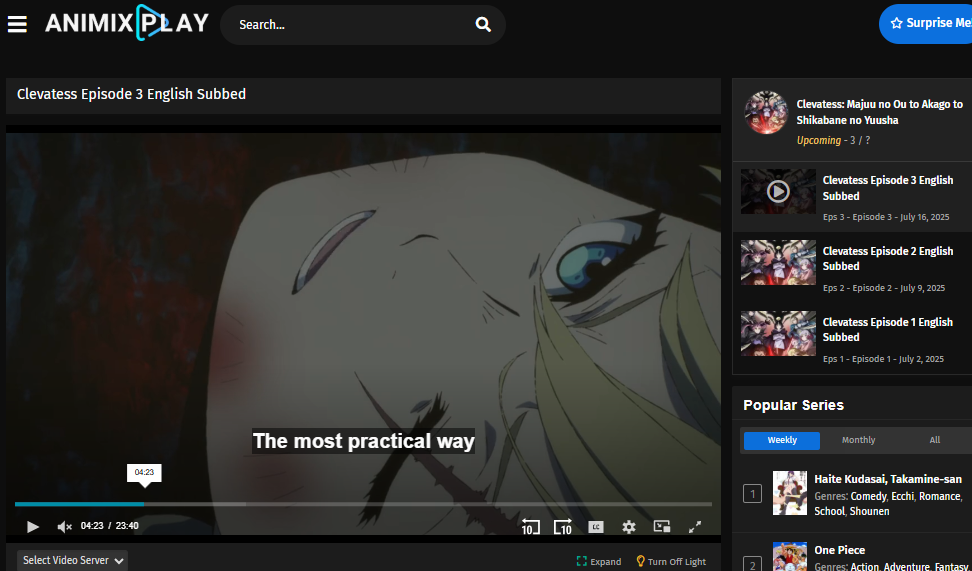
Task: Open Select Video Server dropdown
Action: 73,560
